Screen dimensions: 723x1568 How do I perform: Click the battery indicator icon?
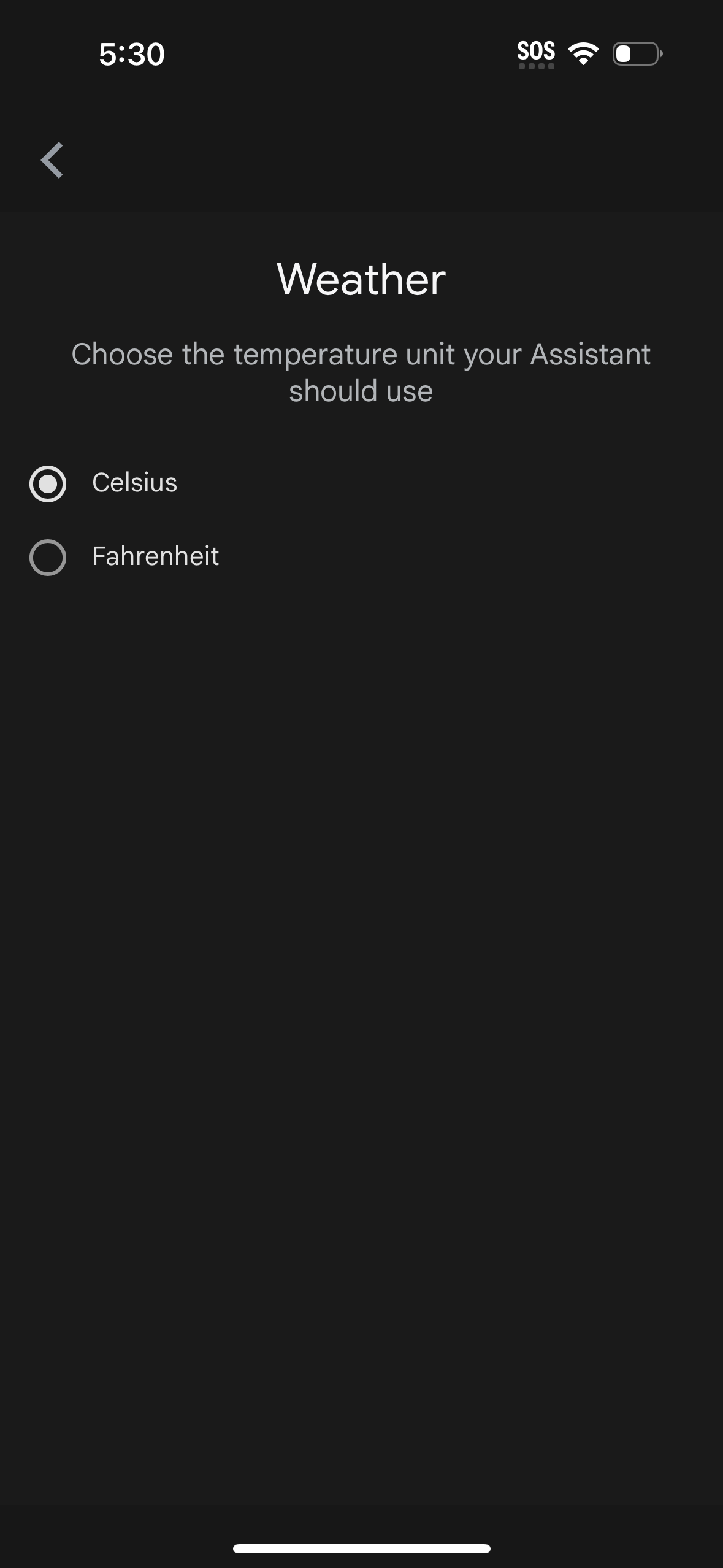pos(637,55)
